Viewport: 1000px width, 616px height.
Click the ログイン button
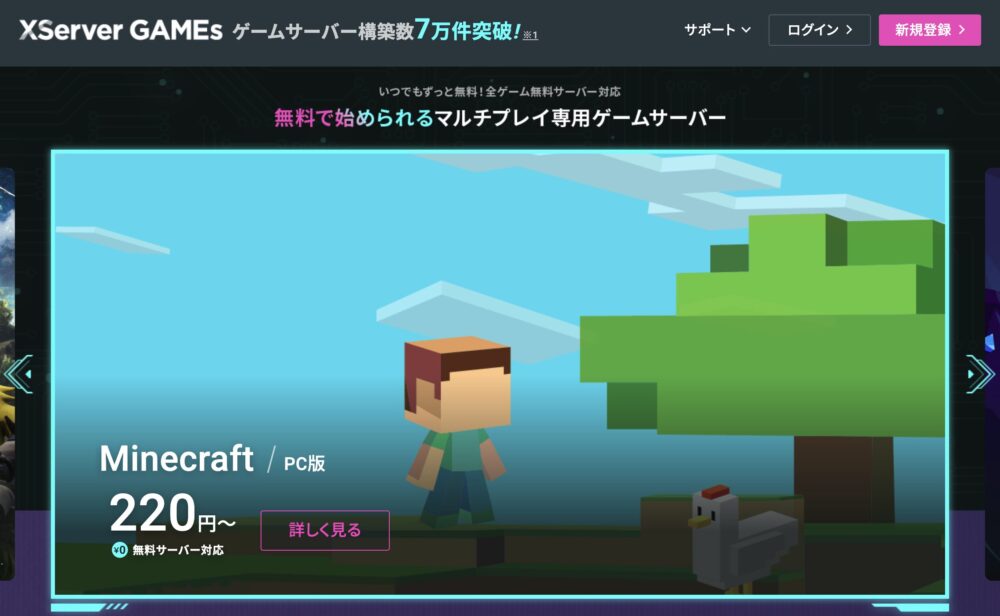point(818,30)
